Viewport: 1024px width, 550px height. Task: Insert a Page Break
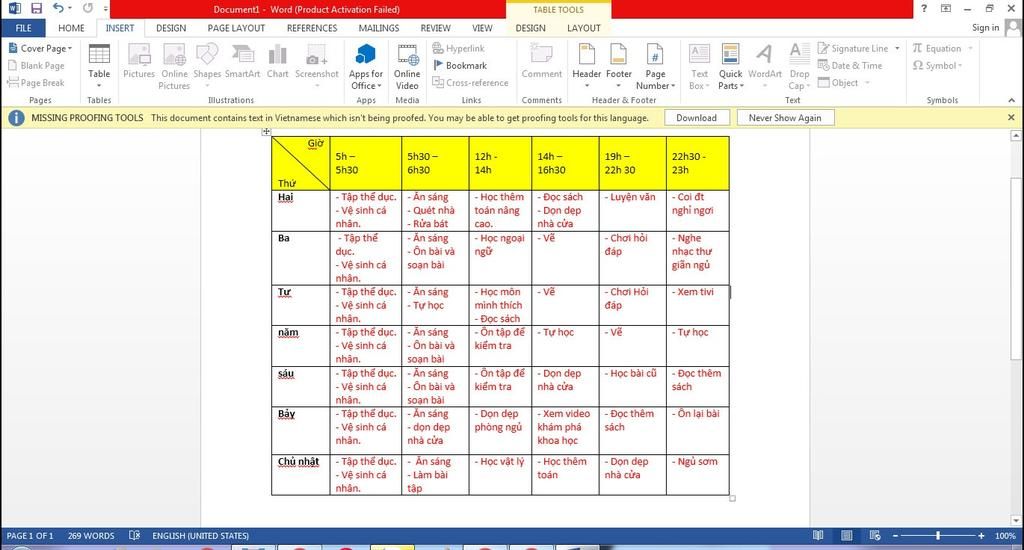click(x=36, y=83)
